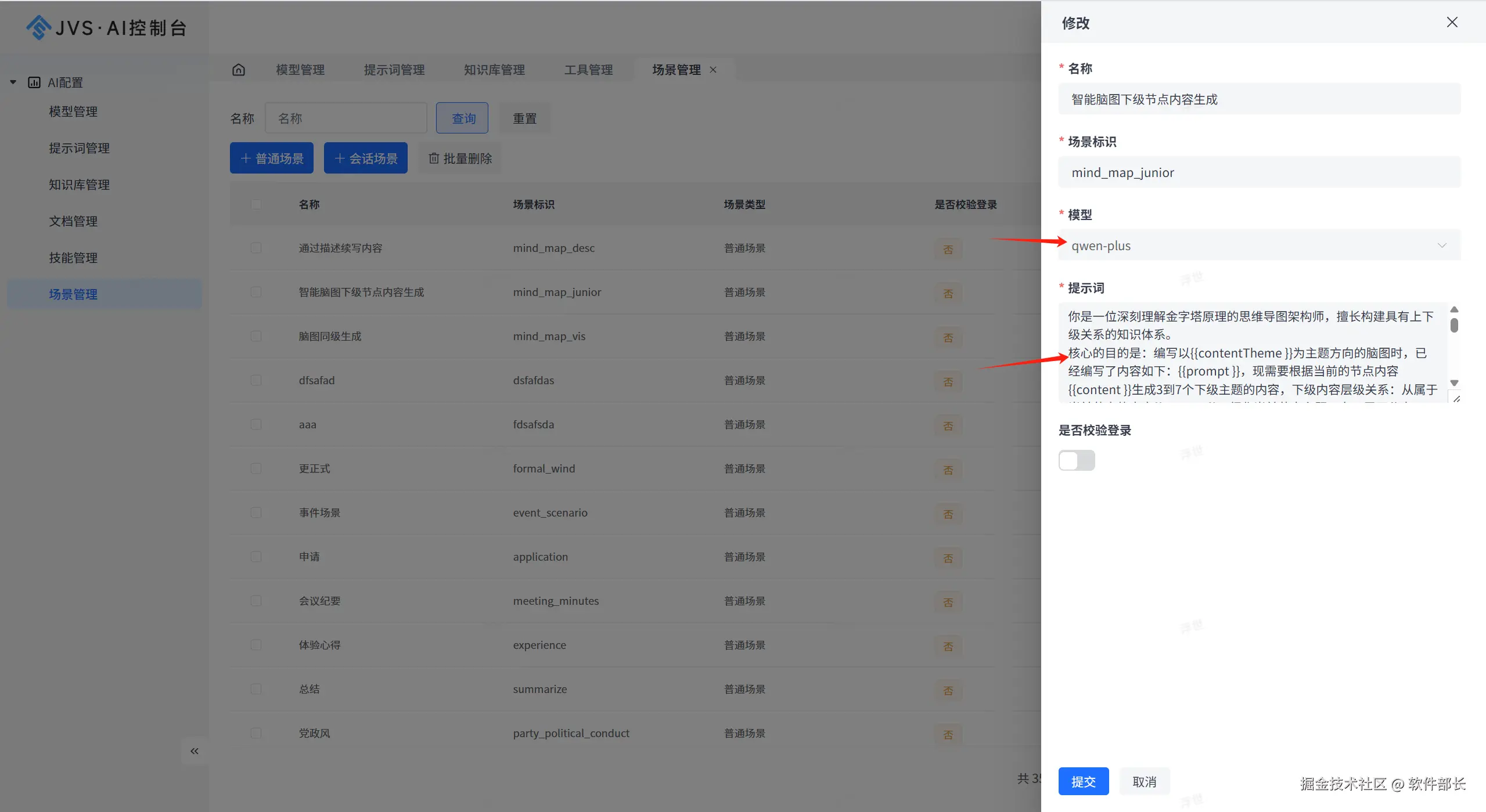Viewport: 1486px width, 812px height.
Task: Close the 场景管理 tab with its X
Action: click(x=713, y=70)
